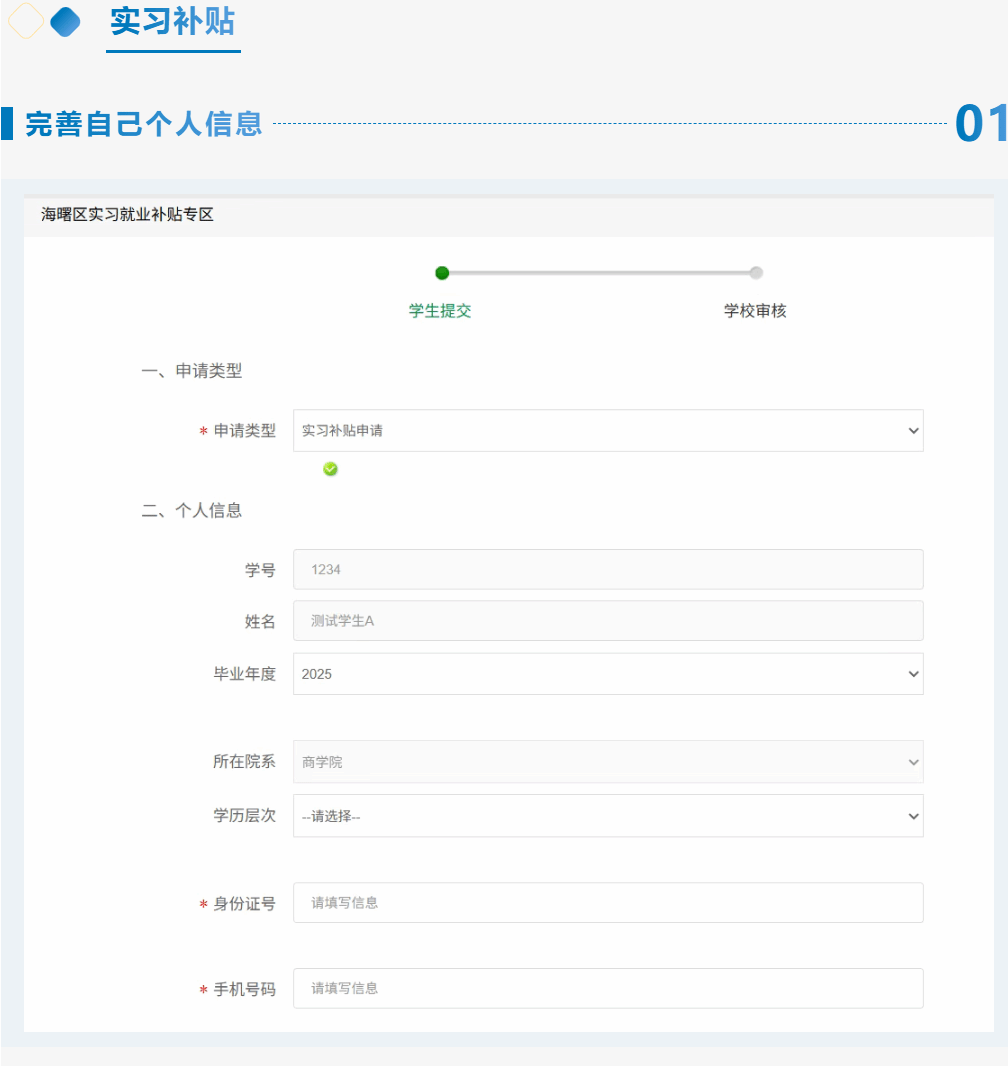Click the blue diamond icon beside 实习补贴
Screen dimensions: 1008x1066
point(65,21)
